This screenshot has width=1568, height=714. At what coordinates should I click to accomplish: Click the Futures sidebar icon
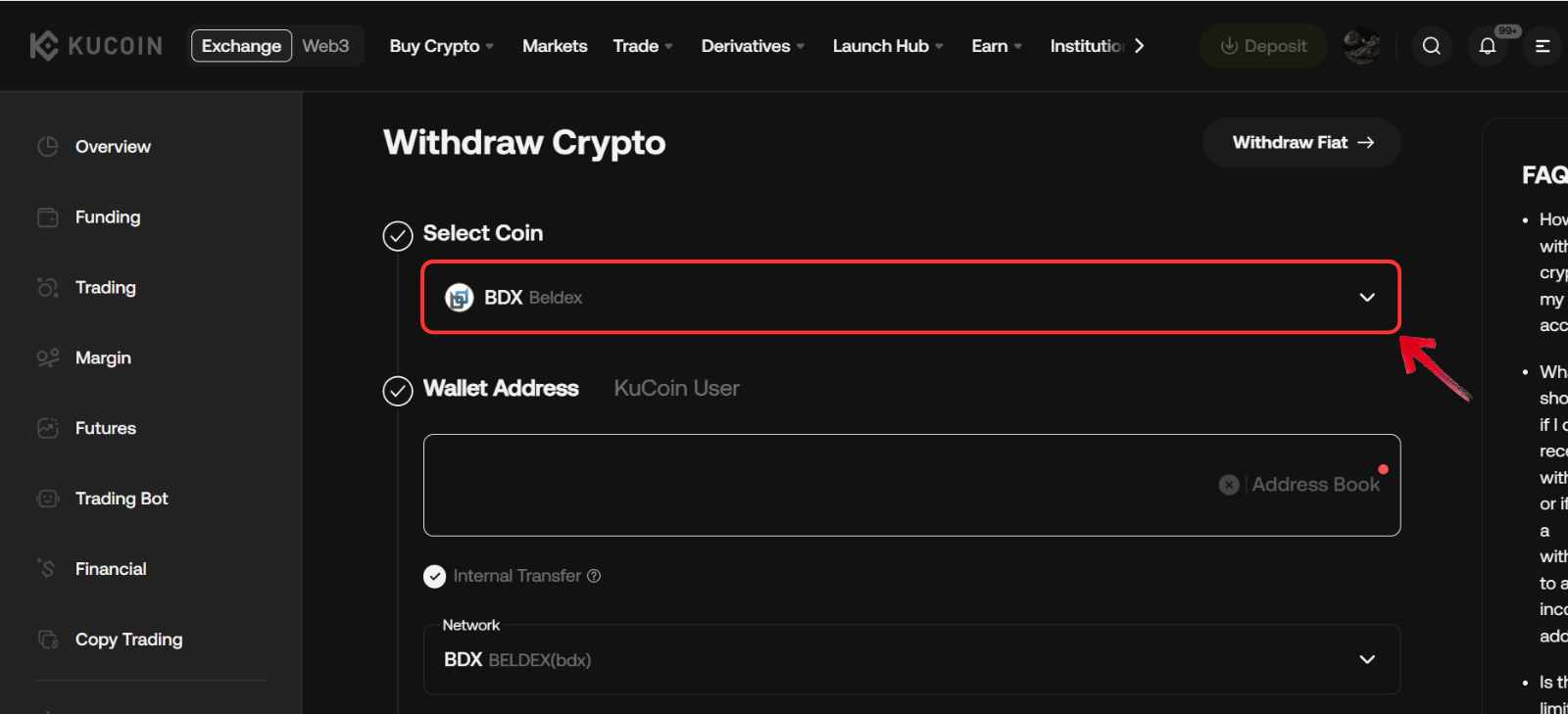click(x=47, y=428)
